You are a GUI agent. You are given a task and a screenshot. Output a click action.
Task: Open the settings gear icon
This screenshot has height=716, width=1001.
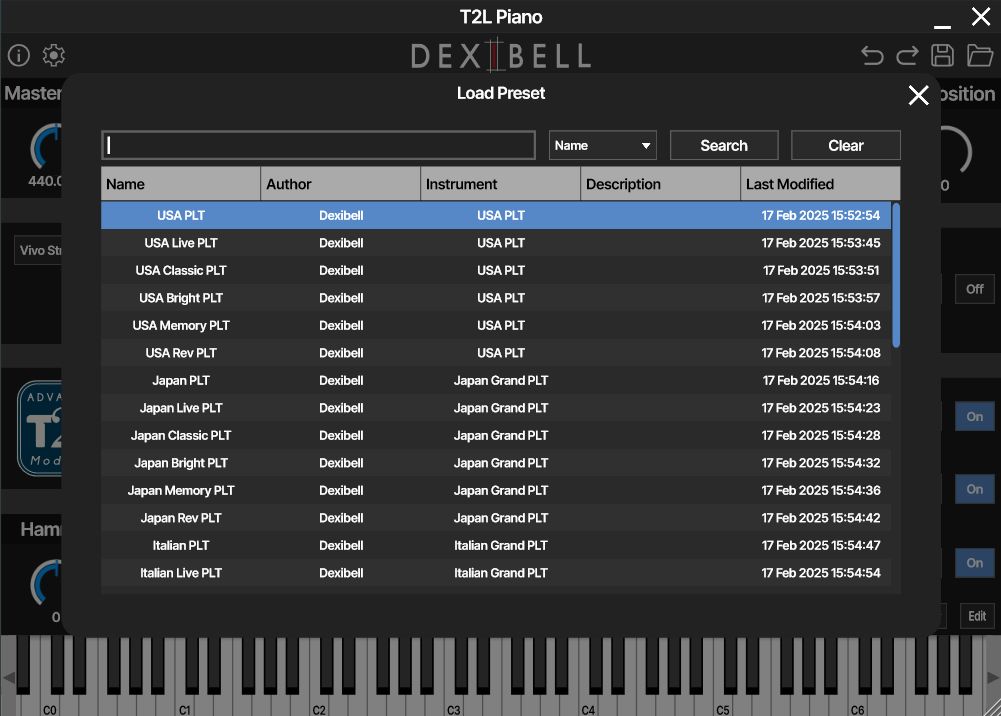[54, 56]
